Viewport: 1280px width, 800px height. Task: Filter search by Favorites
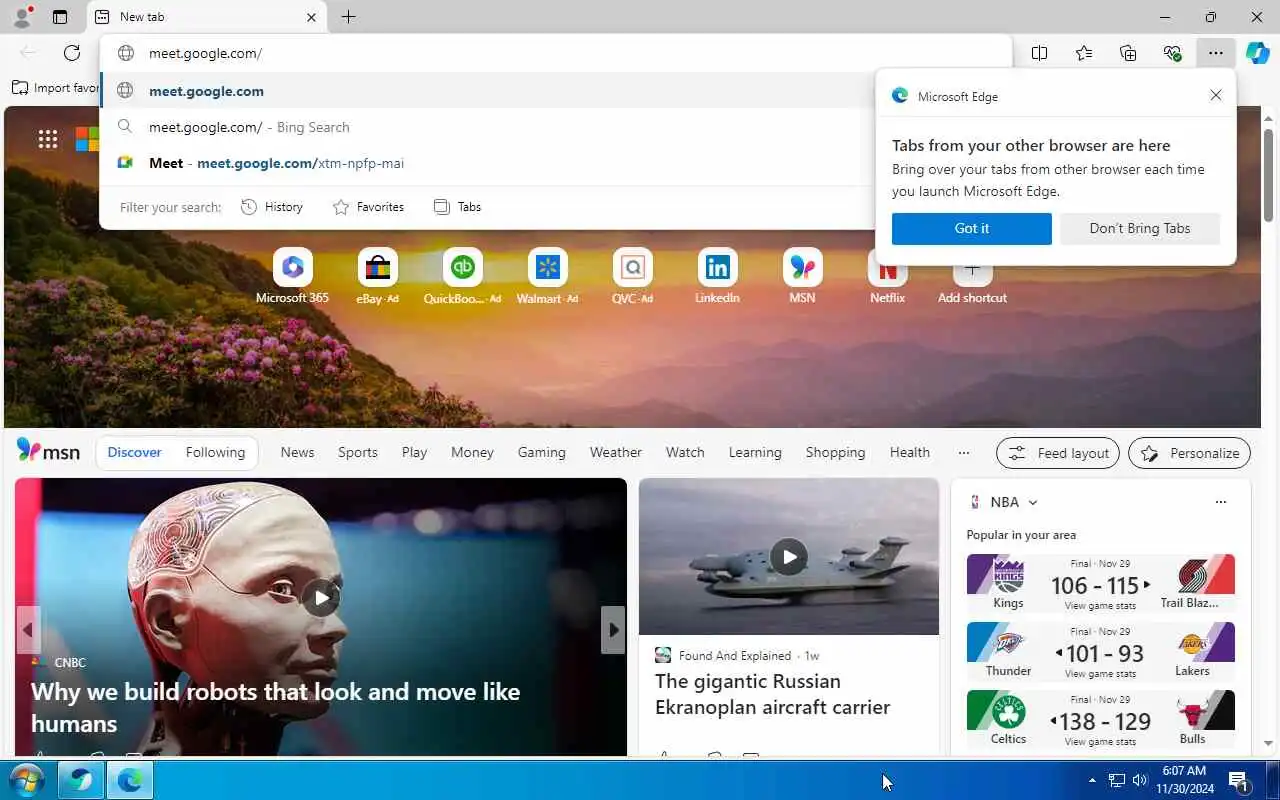368,207
